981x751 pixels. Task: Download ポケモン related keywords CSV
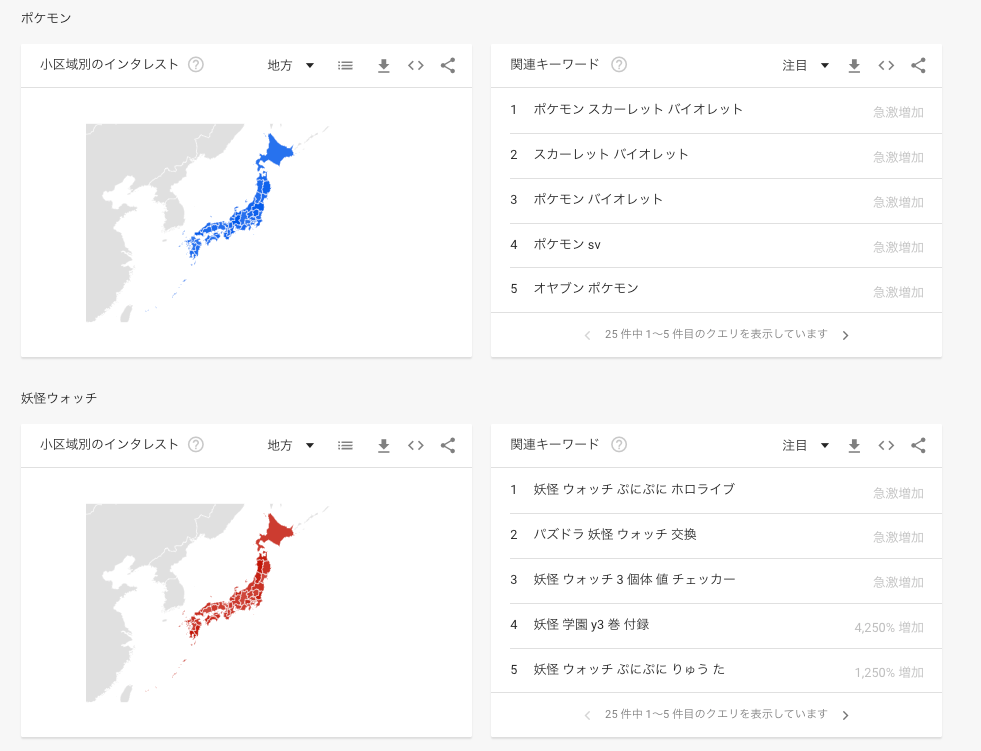tap(854, 66)
